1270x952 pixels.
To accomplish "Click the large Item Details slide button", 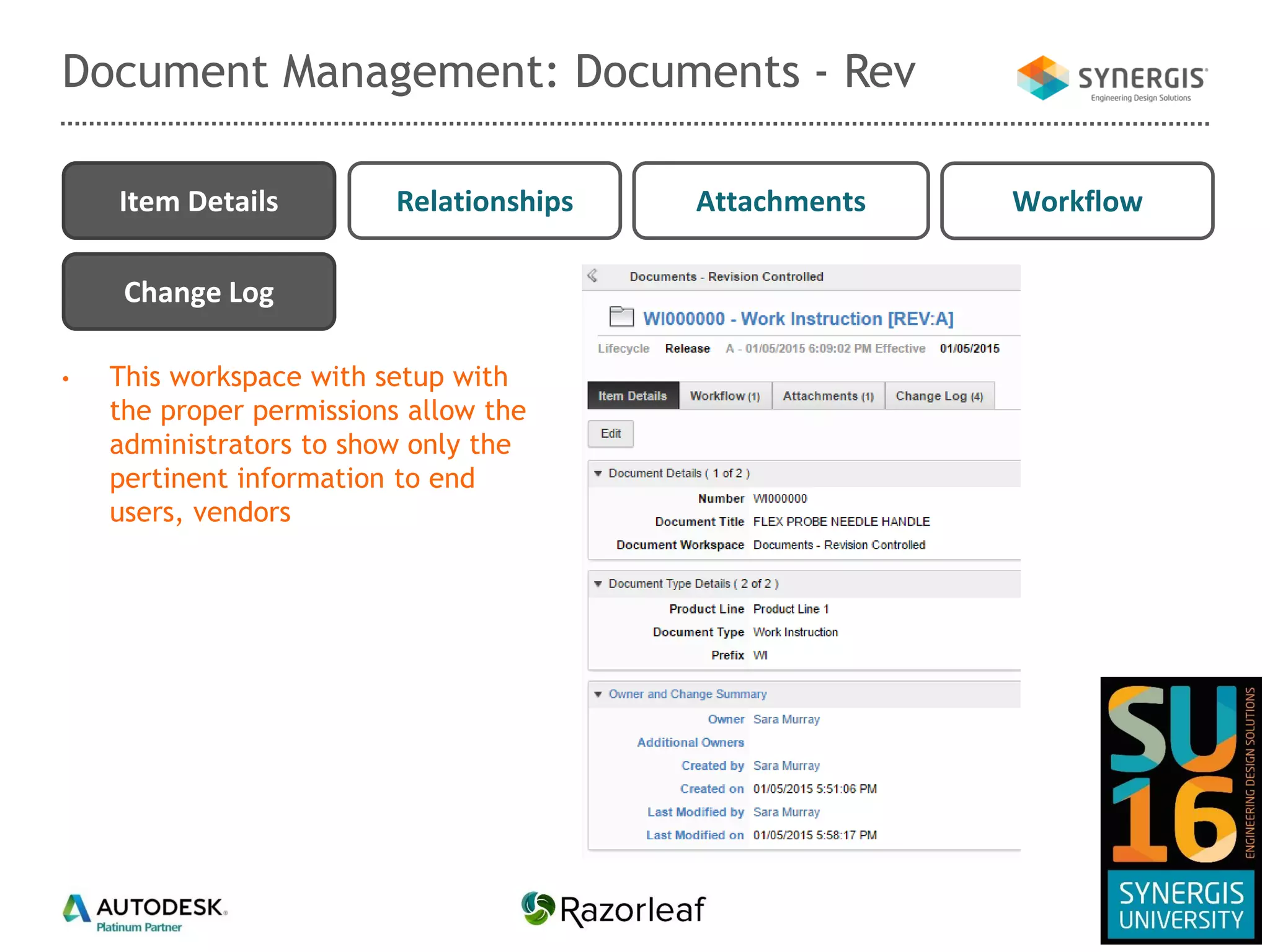I will pyautogui.click(x=199, y=201).
